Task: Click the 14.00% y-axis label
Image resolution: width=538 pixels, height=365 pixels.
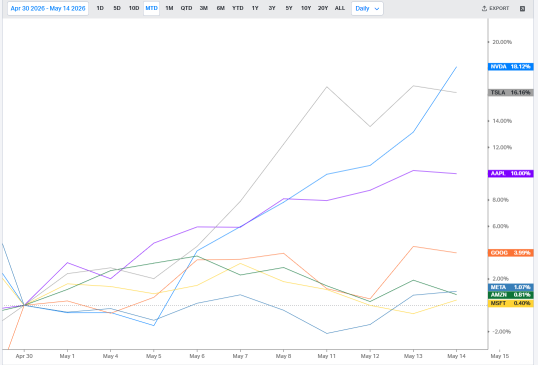Action: [x=502, y=121]
